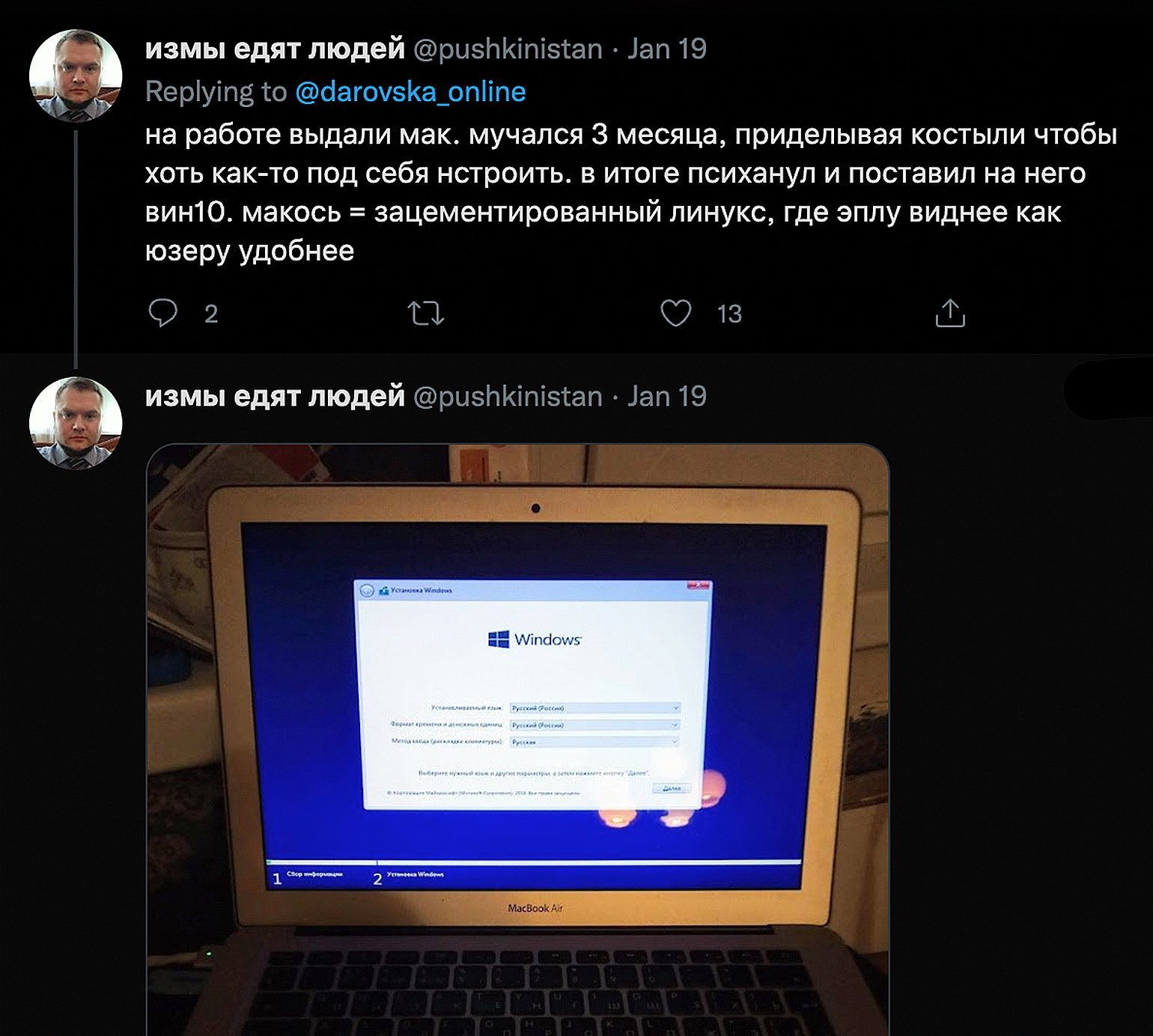Screen dimensions: 1153x1036
Task: Click the like count 13
Action: click(x=729, y=314)
